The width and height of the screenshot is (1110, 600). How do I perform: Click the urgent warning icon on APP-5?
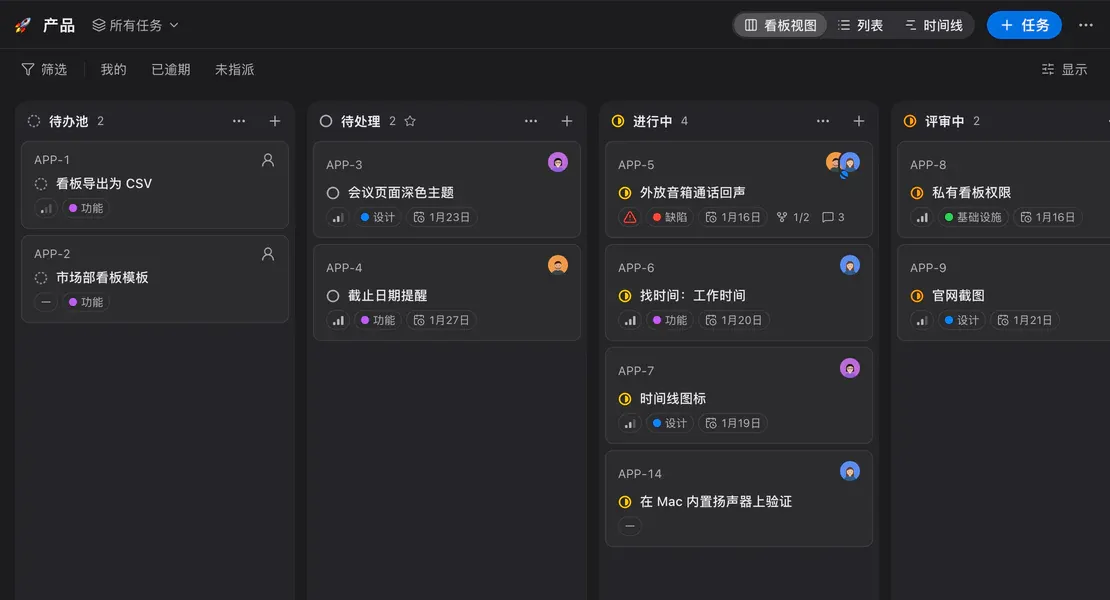pyautogui.click(x=629, y=217)
